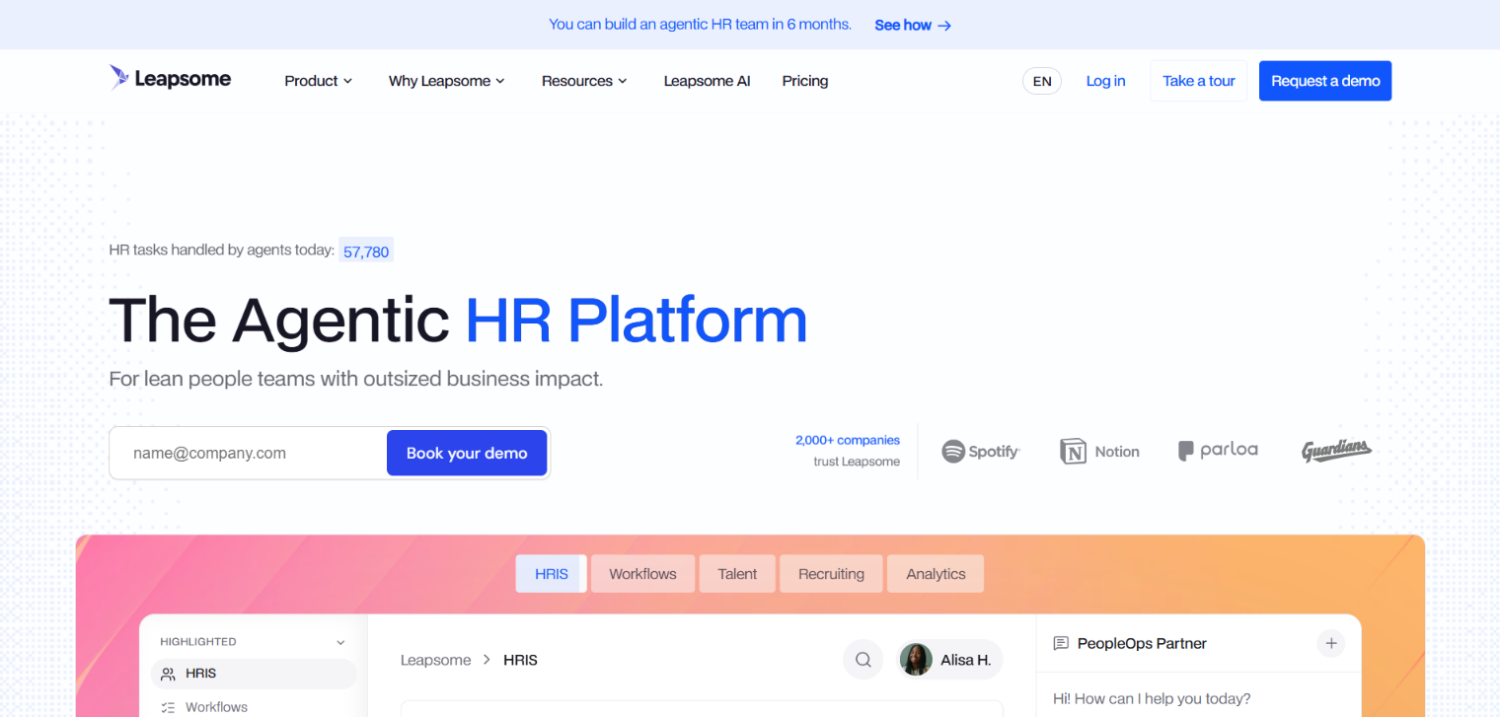This screenshot has height=717, width=1500.
Task: Click Take a tour button
Action: pos(1199,81)
